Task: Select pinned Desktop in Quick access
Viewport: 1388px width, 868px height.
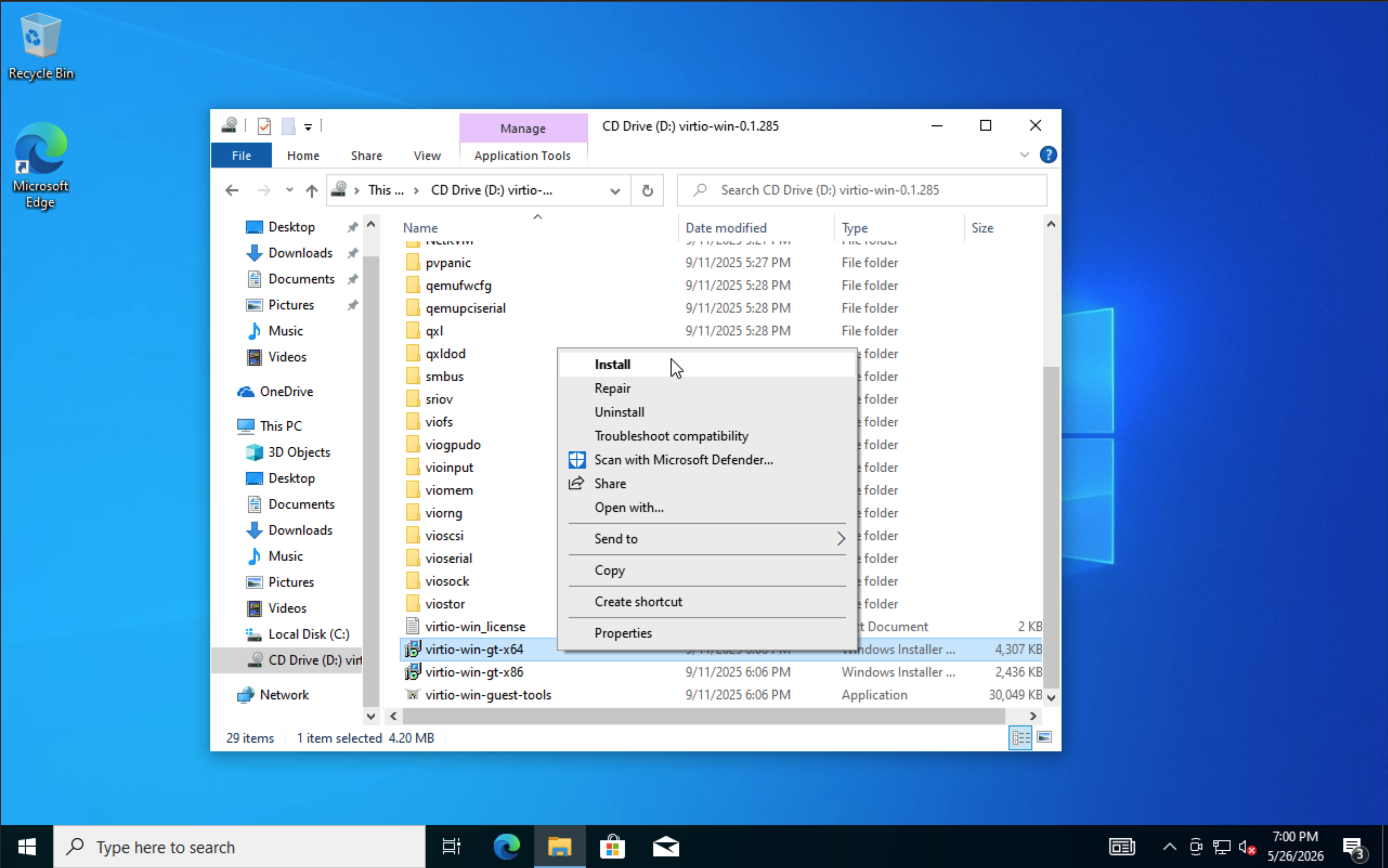Action: pyautogui.click(x=292, y=227)
